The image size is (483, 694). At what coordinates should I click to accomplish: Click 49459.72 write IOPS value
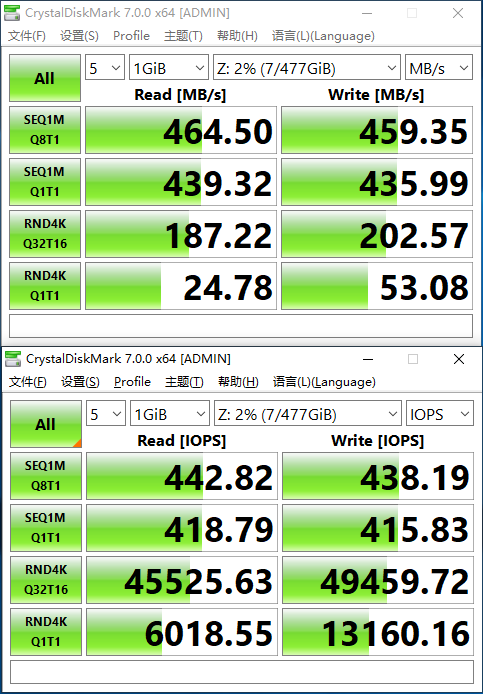[378, 580]
